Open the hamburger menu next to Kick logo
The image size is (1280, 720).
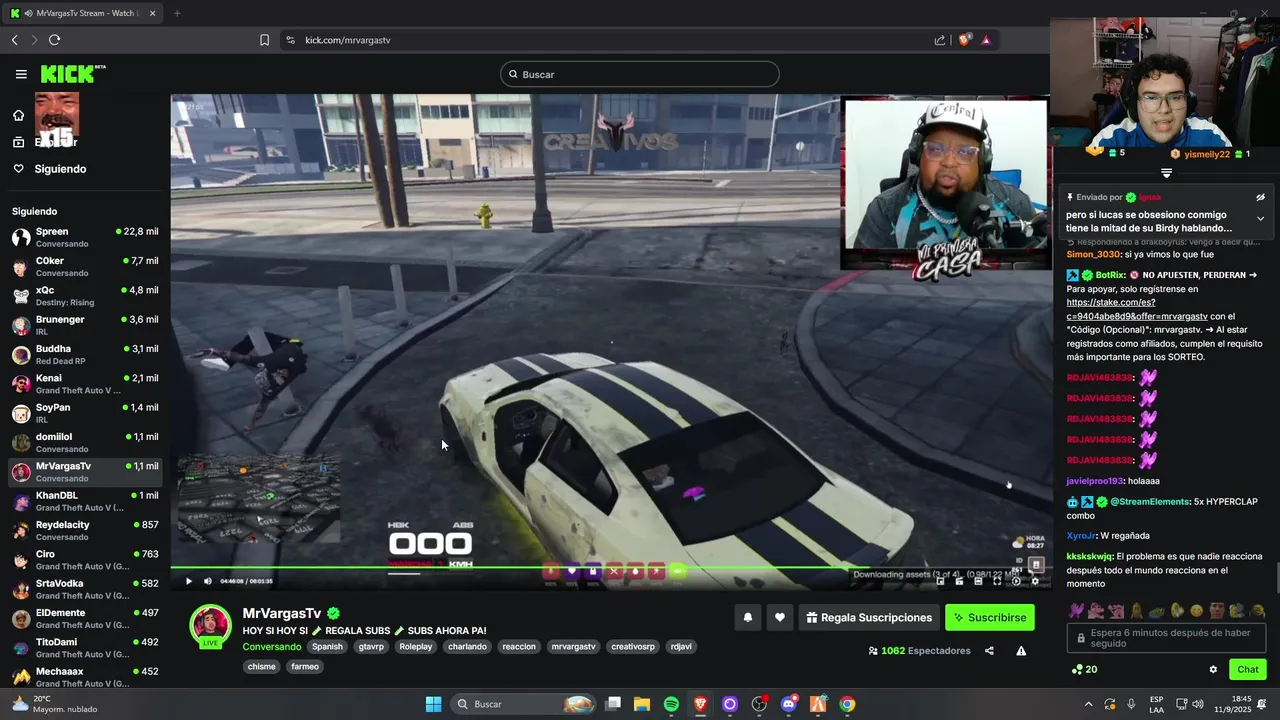click(21, 74)
